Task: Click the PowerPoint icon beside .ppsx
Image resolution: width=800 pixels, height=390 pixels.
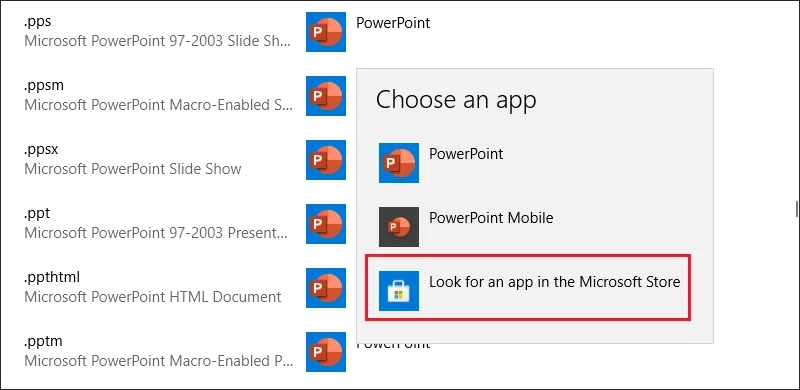Action: 326,160
